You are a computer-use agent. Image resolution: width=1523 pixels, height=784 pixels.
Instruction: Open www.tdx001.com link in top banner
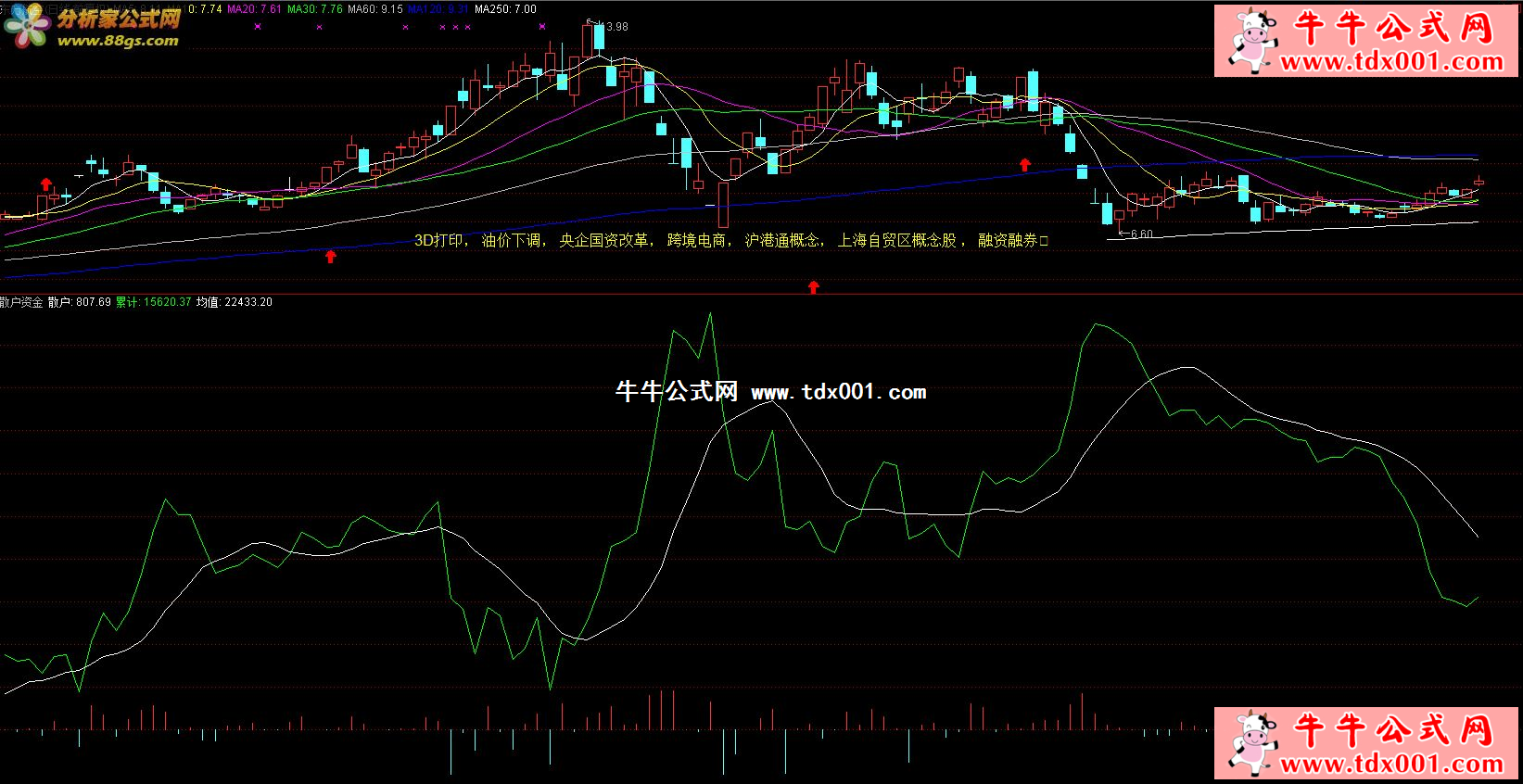tap(1391, 62)
